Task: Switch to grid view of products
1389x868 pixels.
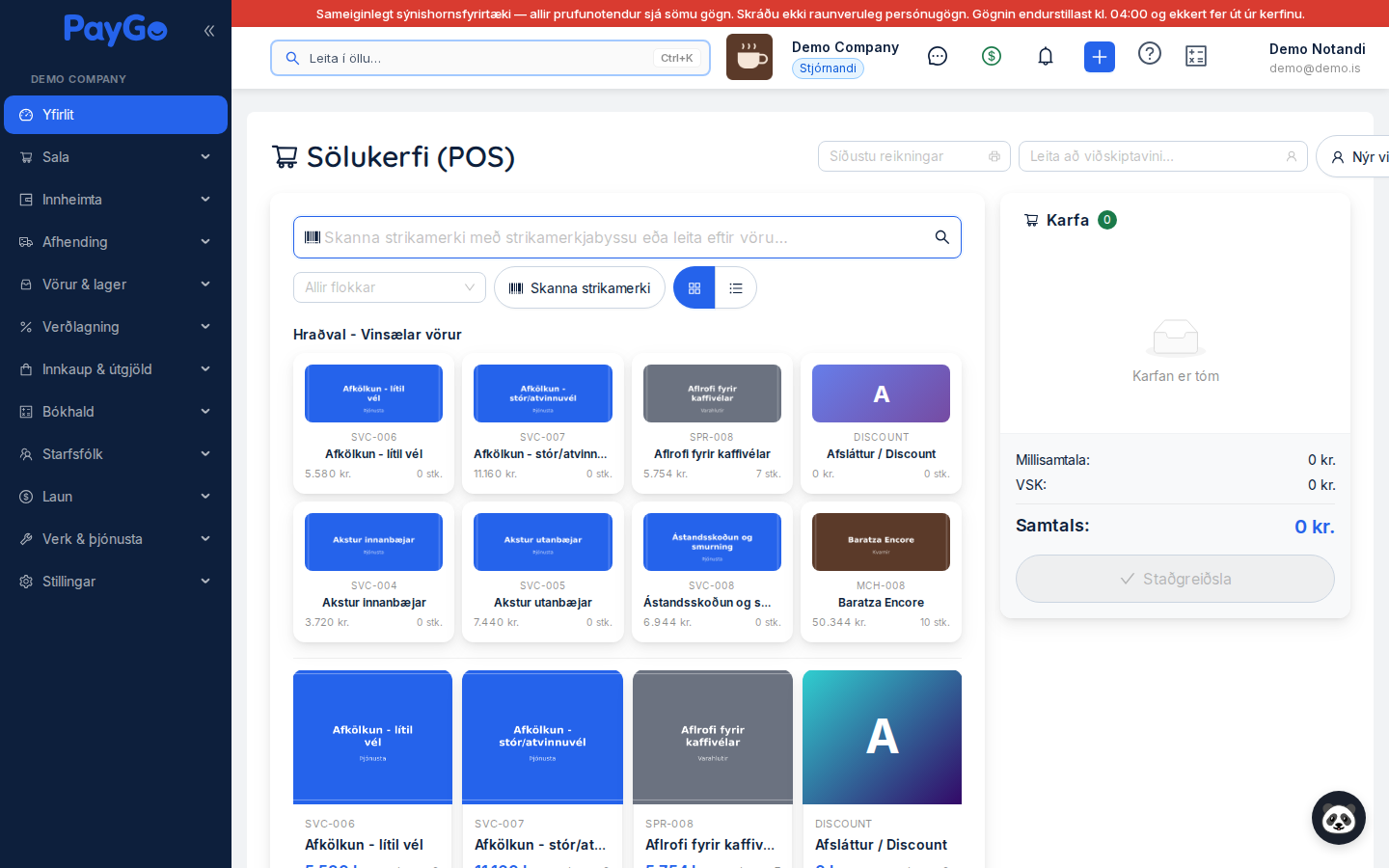Action: pos(694,287)
